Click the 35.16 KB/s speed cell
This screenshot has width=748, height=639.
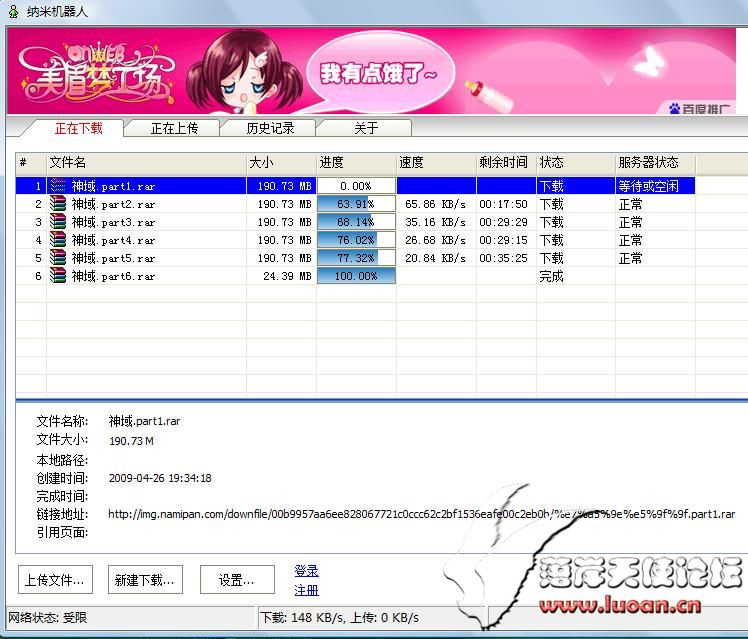click(x=435, y=222)
